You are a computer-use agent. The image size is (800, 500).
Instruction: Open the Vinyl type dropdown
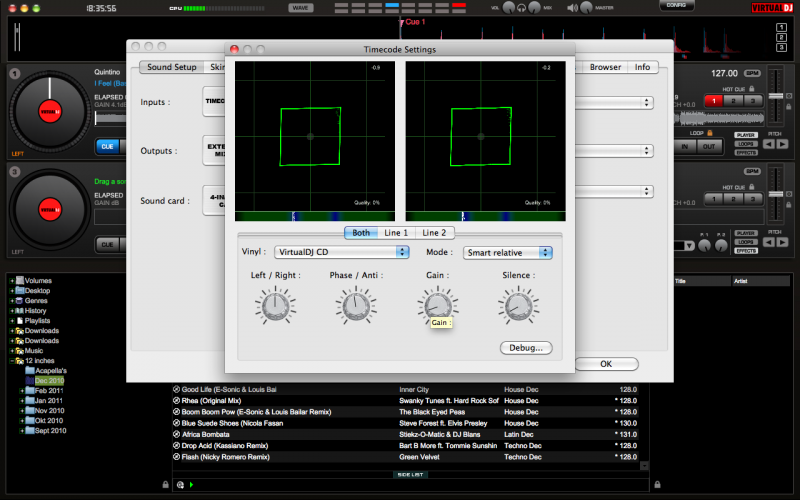341,252
